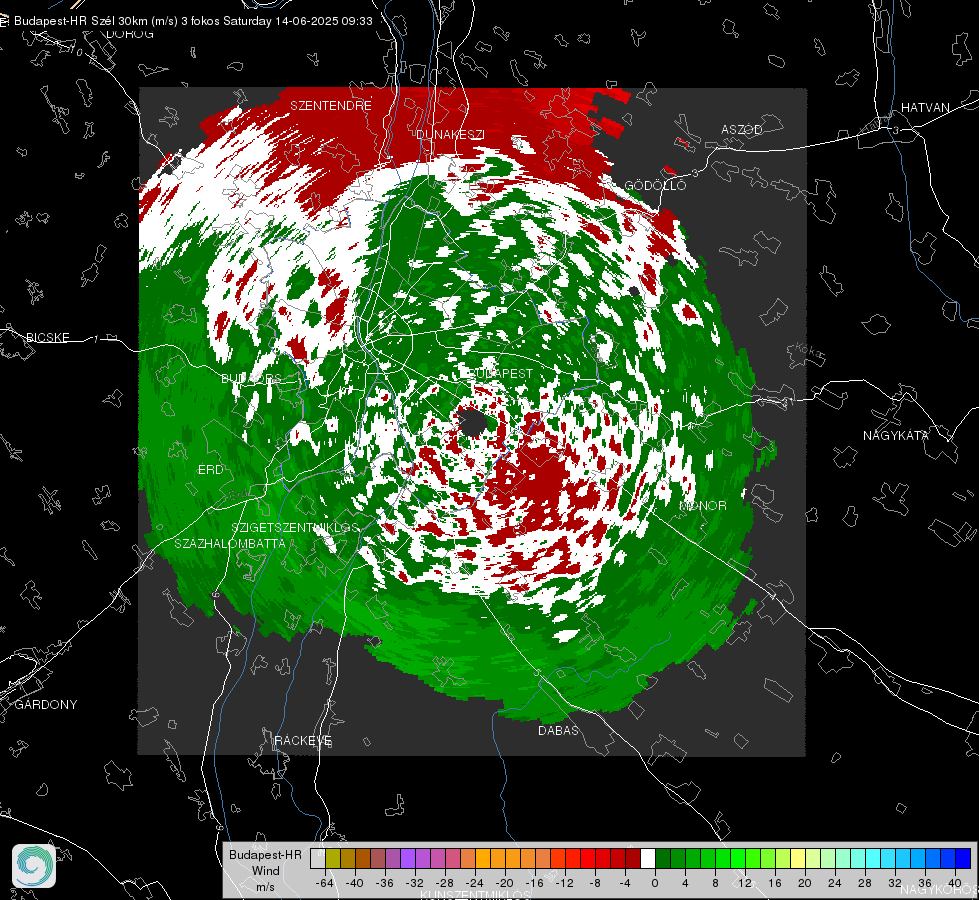Select the legend tick value -20
The height and width of the screenshot is (900, 979).
[504, 883]
